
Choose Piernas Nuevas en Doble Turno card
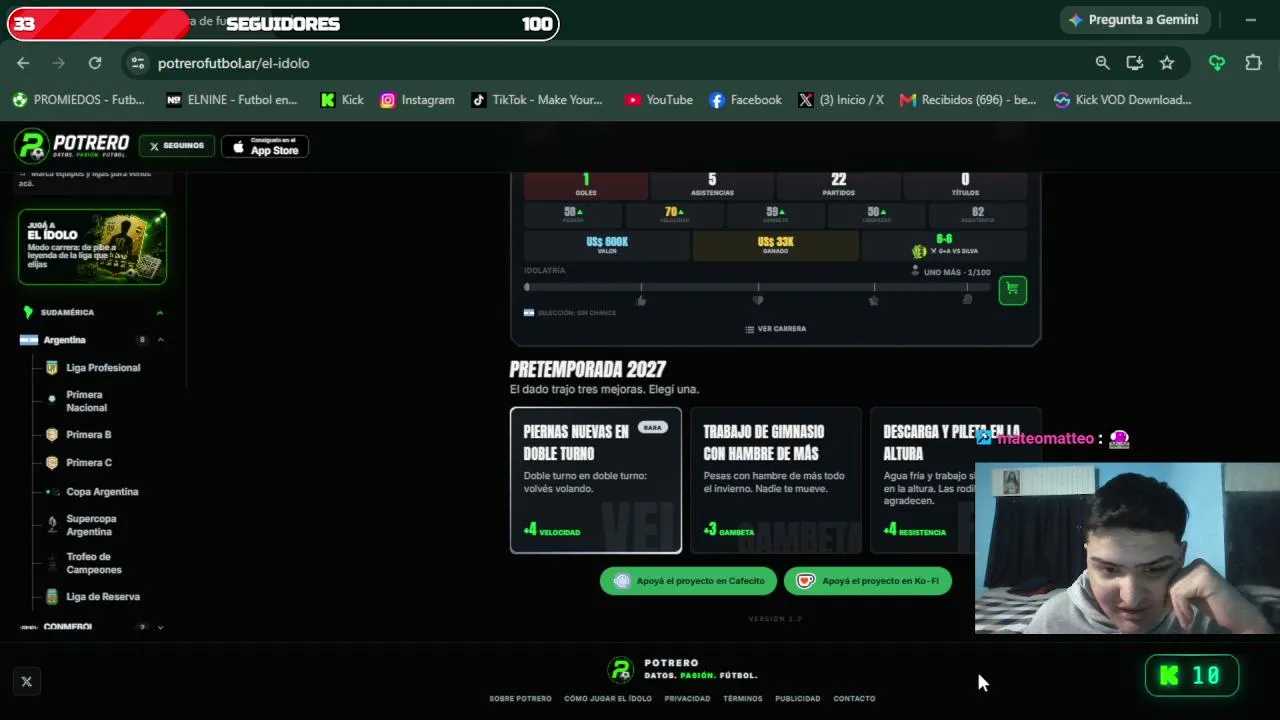pyautogui.click(x=596, y=480)
